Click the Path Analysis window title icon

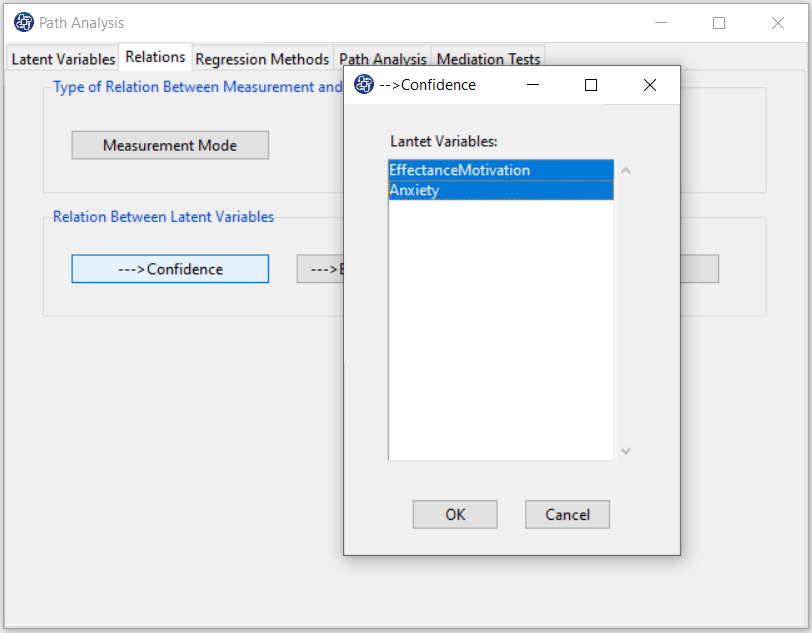coord(24,22)
